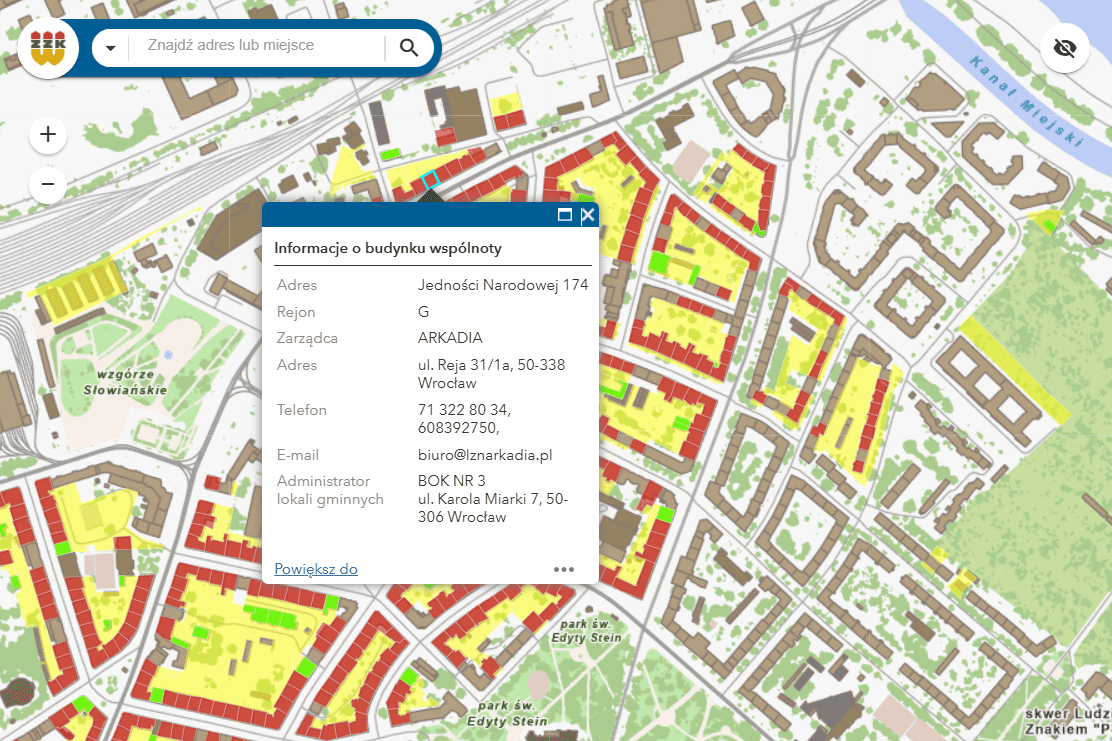Screen dimensions: 1112x741
Task: Click the Kanał Miejski water label
Action: [x=1025, y=101]
